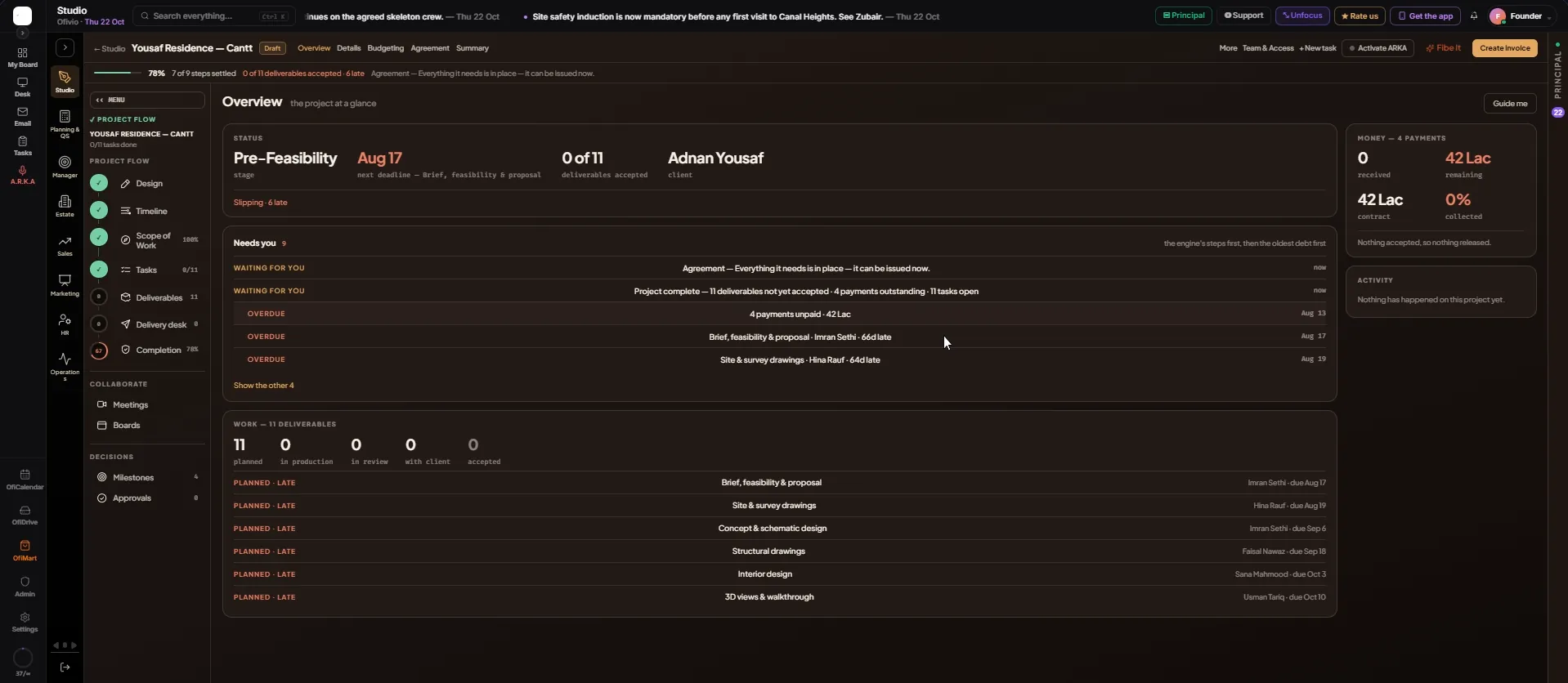Open OfiDrive

25,515
